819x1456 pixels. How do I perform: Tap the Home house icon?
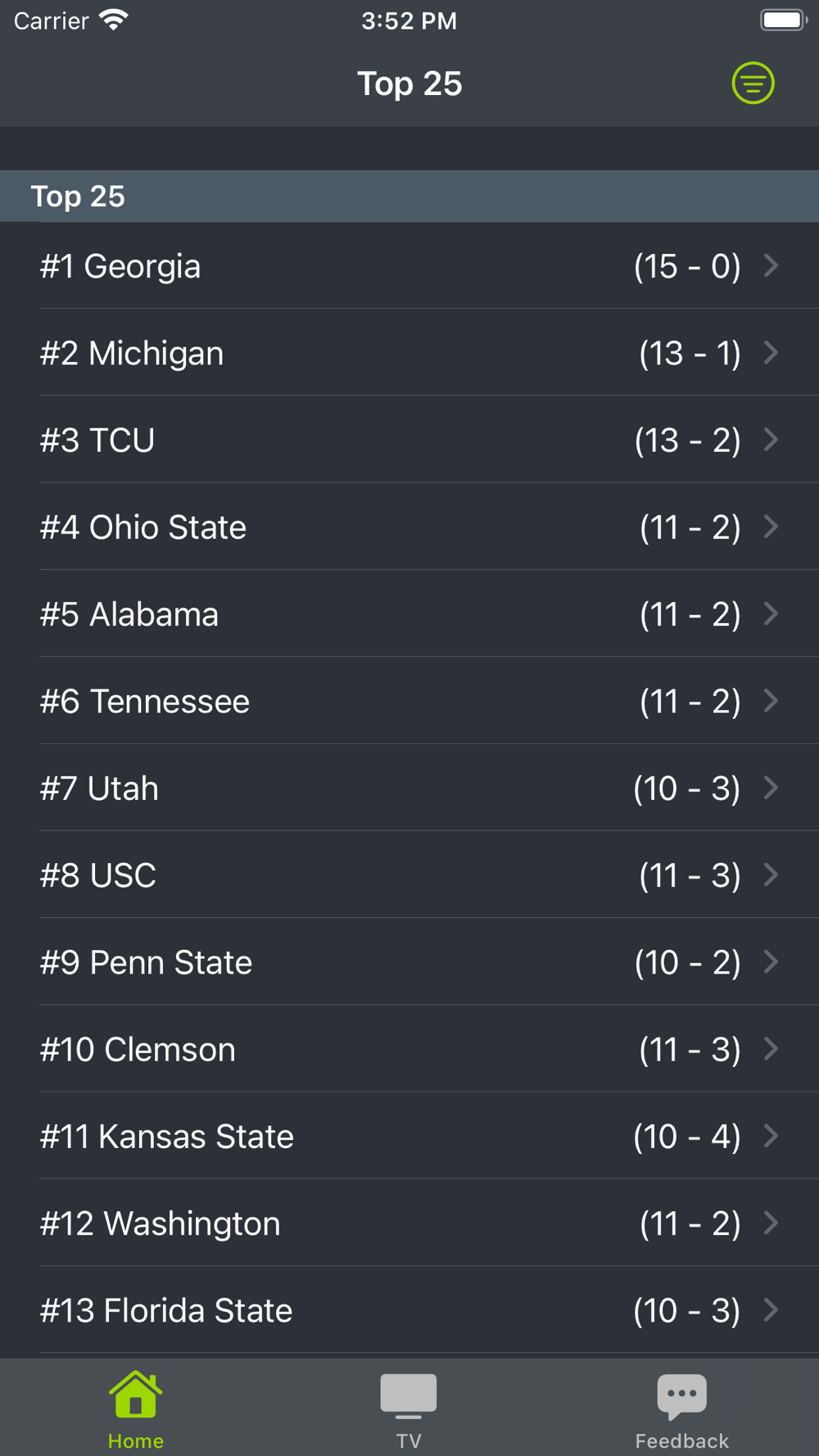(x=136, y=1394)
